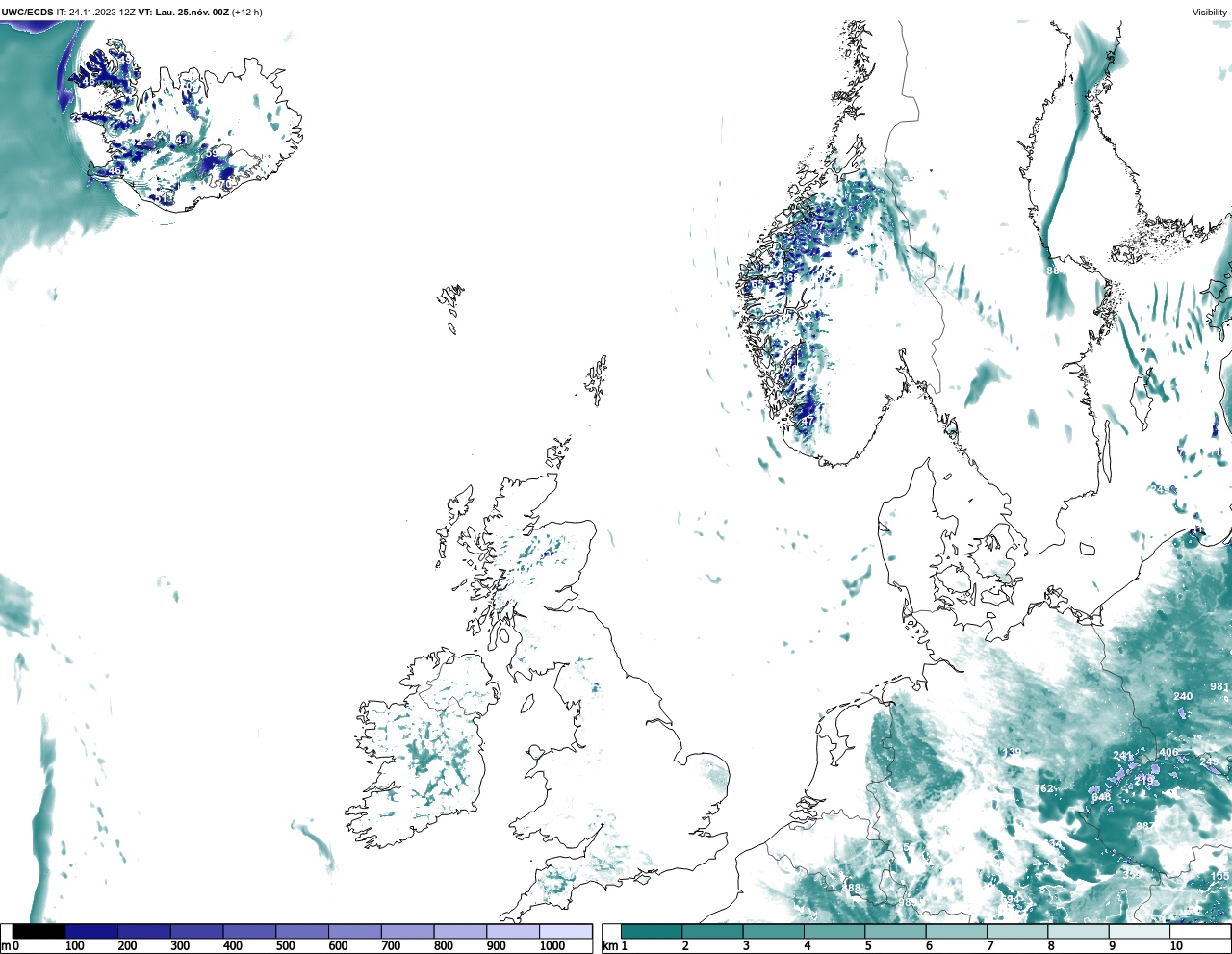1232x954 pixels.
Task: Pick the 500–600 m legend color segment
Action: coord(302,931)
